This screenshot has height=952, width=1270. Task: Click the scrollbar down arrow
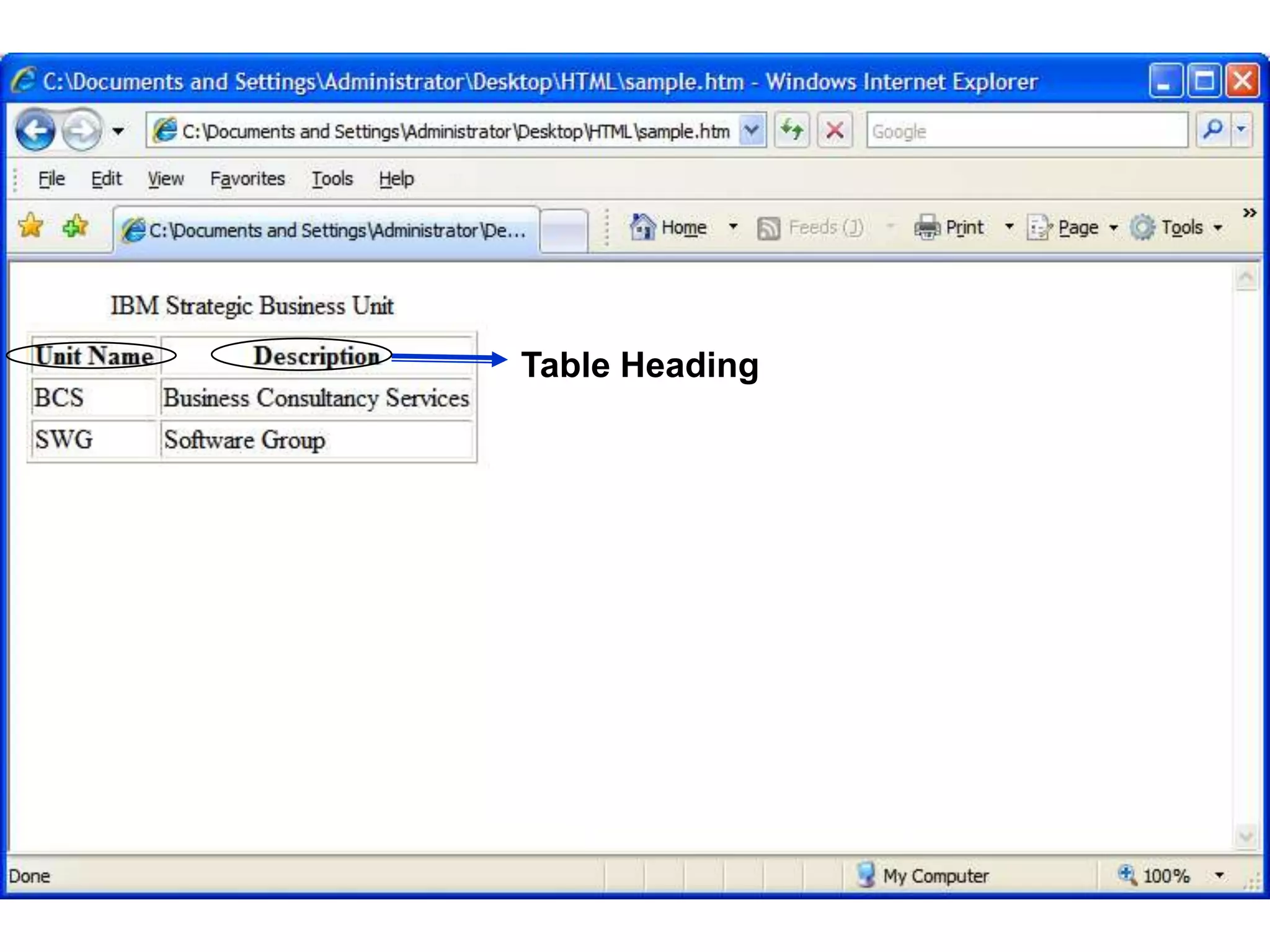point(1246,837)
